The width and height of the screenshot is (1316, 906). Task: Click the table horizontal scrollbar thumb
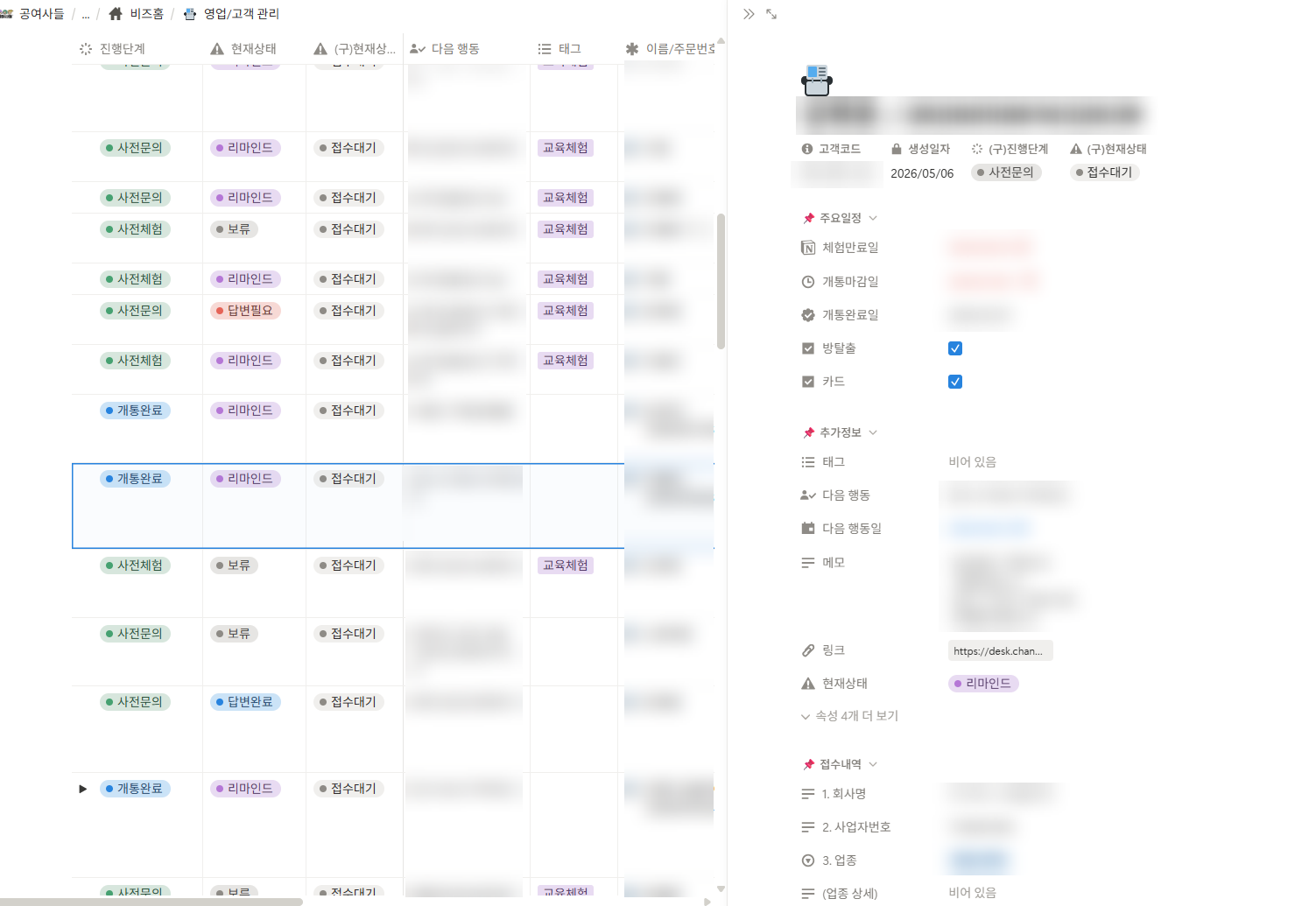tap(151, 901)
